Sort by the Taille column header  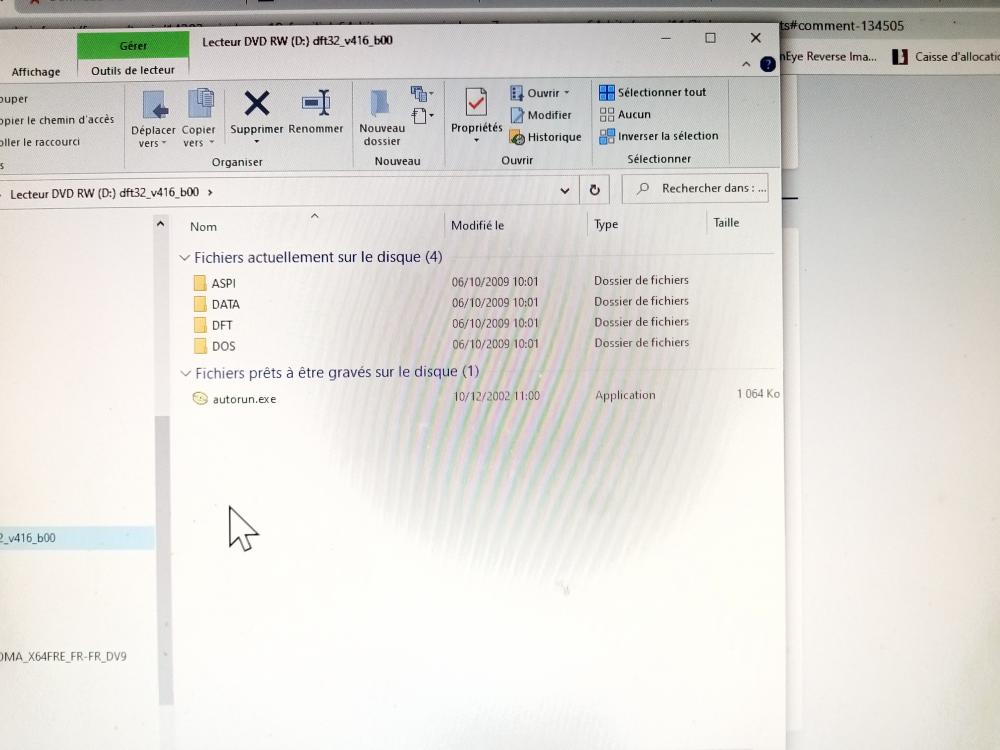pos(726,223)
